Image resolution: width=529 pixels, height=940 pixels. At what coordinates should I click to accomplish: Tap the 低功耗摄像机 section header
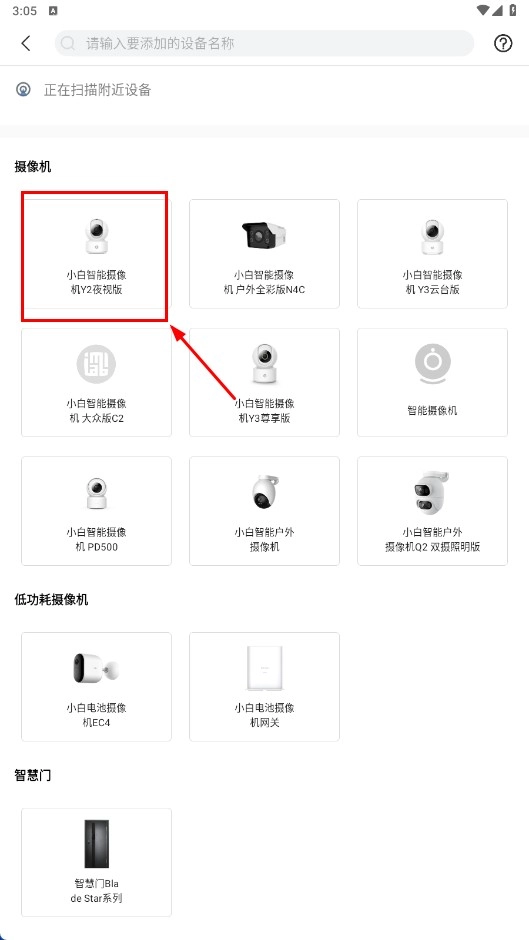click(x=51, y=599)
